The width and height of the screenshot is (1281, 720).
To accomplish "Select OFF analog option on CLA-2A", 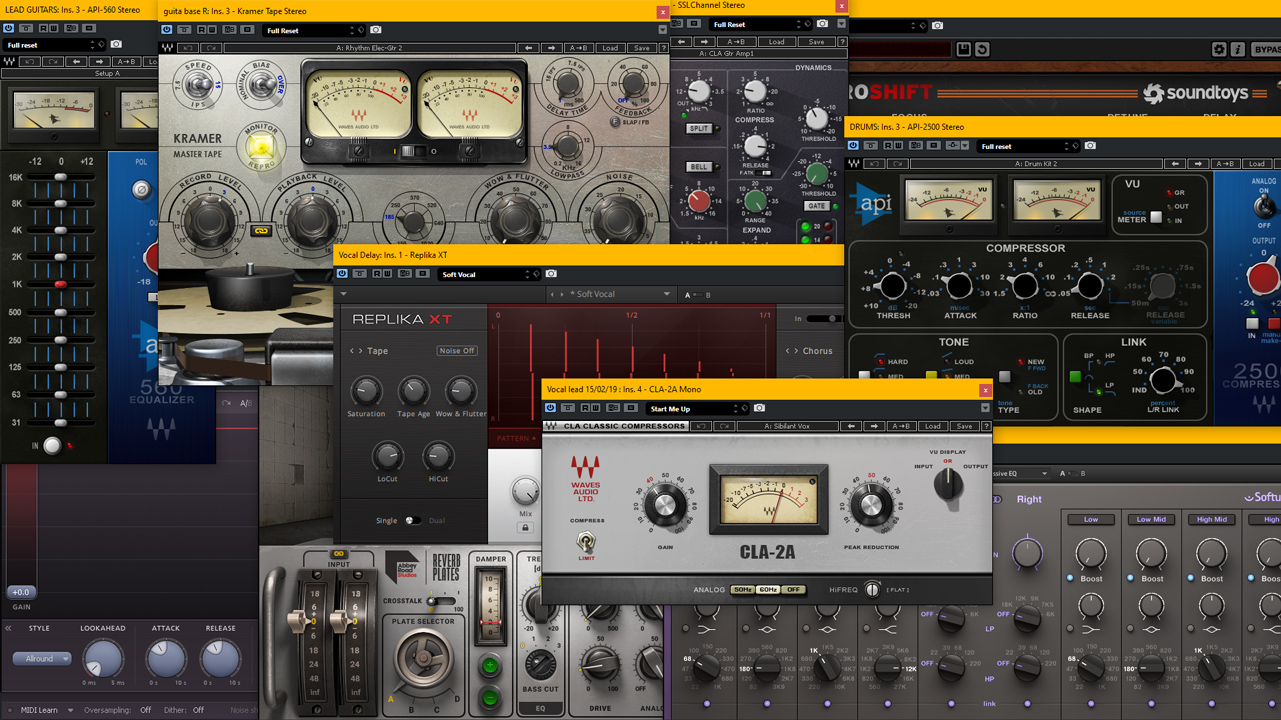I will tap(793, 590).
